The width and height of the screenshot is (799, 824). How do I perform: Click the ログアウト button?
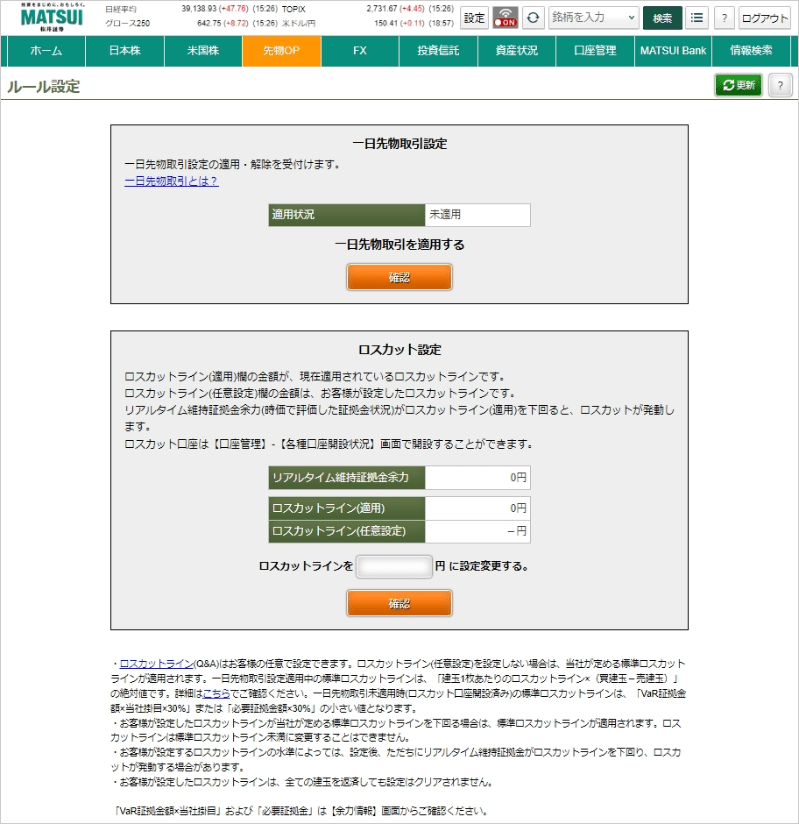pos(764,18)
